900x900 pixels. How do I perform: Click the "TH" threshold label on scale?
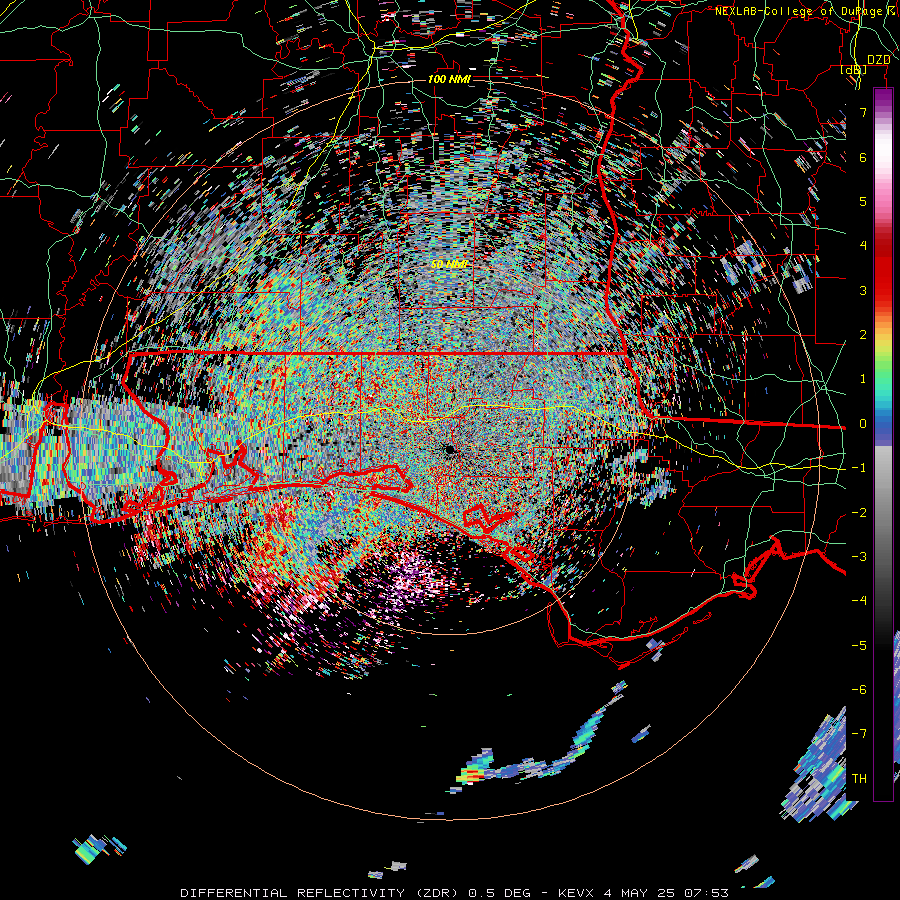(859, 779)
